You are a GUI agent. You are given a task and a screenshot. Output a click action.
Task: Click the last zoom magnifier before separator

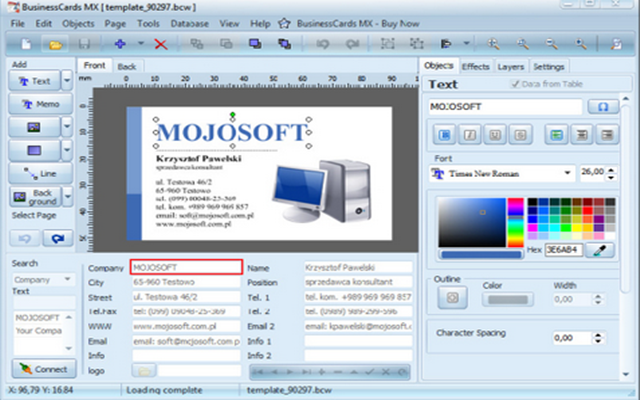tap(581, 44)
